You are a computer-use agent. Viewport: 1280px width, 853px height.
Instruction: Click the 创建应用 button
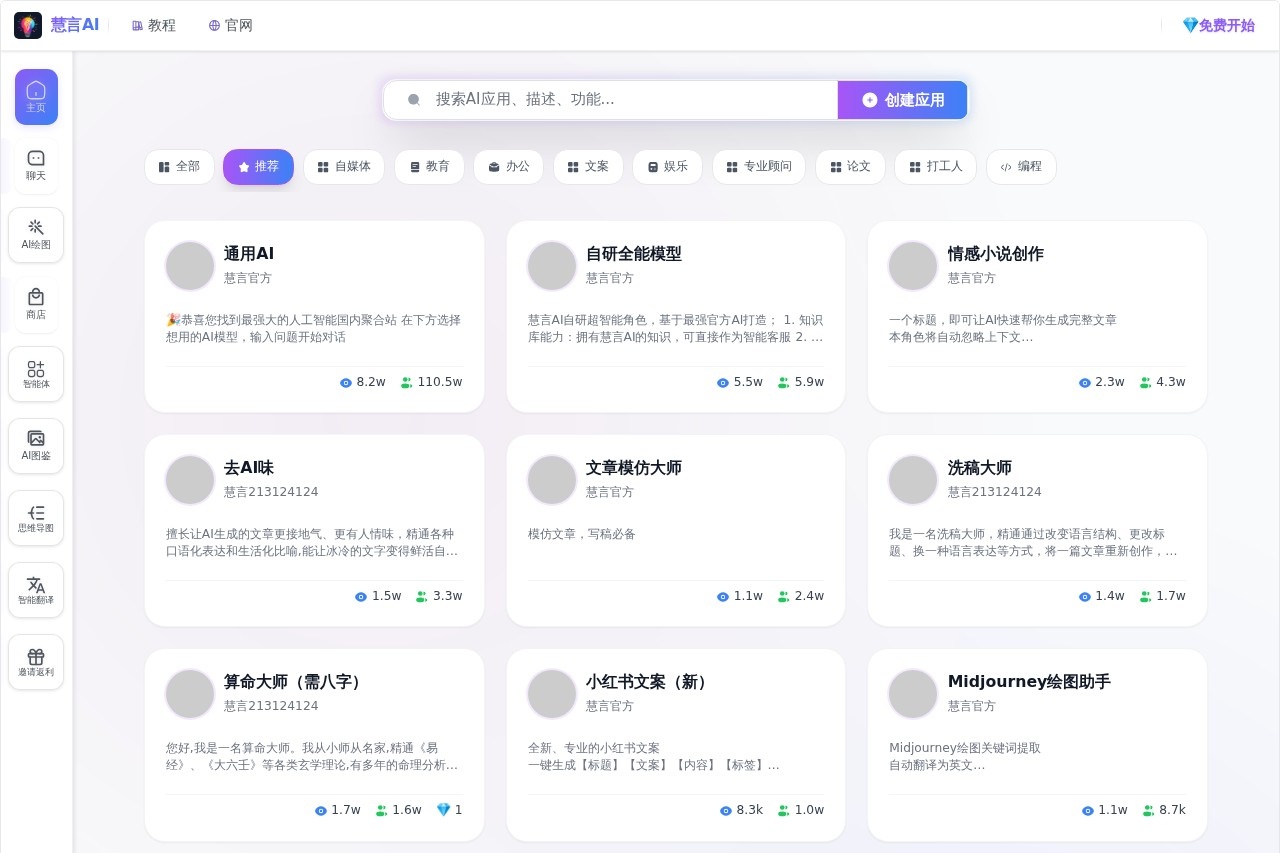click(901, 99)
